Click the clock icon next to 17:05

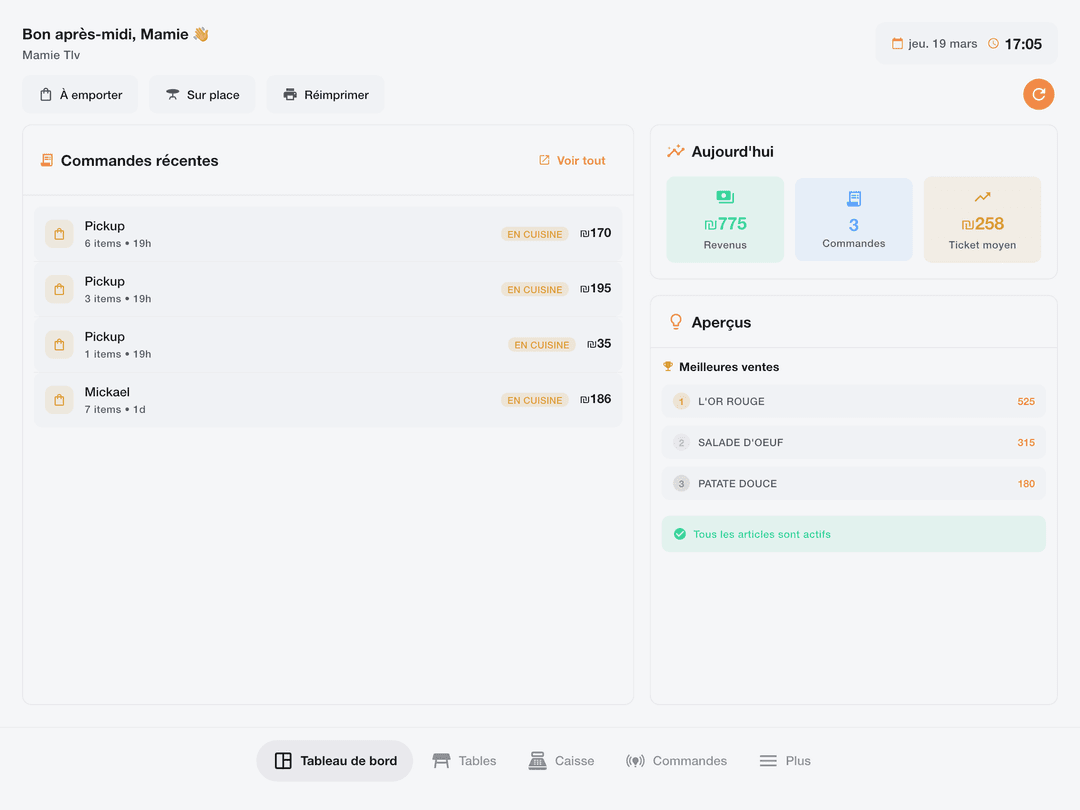993,44
